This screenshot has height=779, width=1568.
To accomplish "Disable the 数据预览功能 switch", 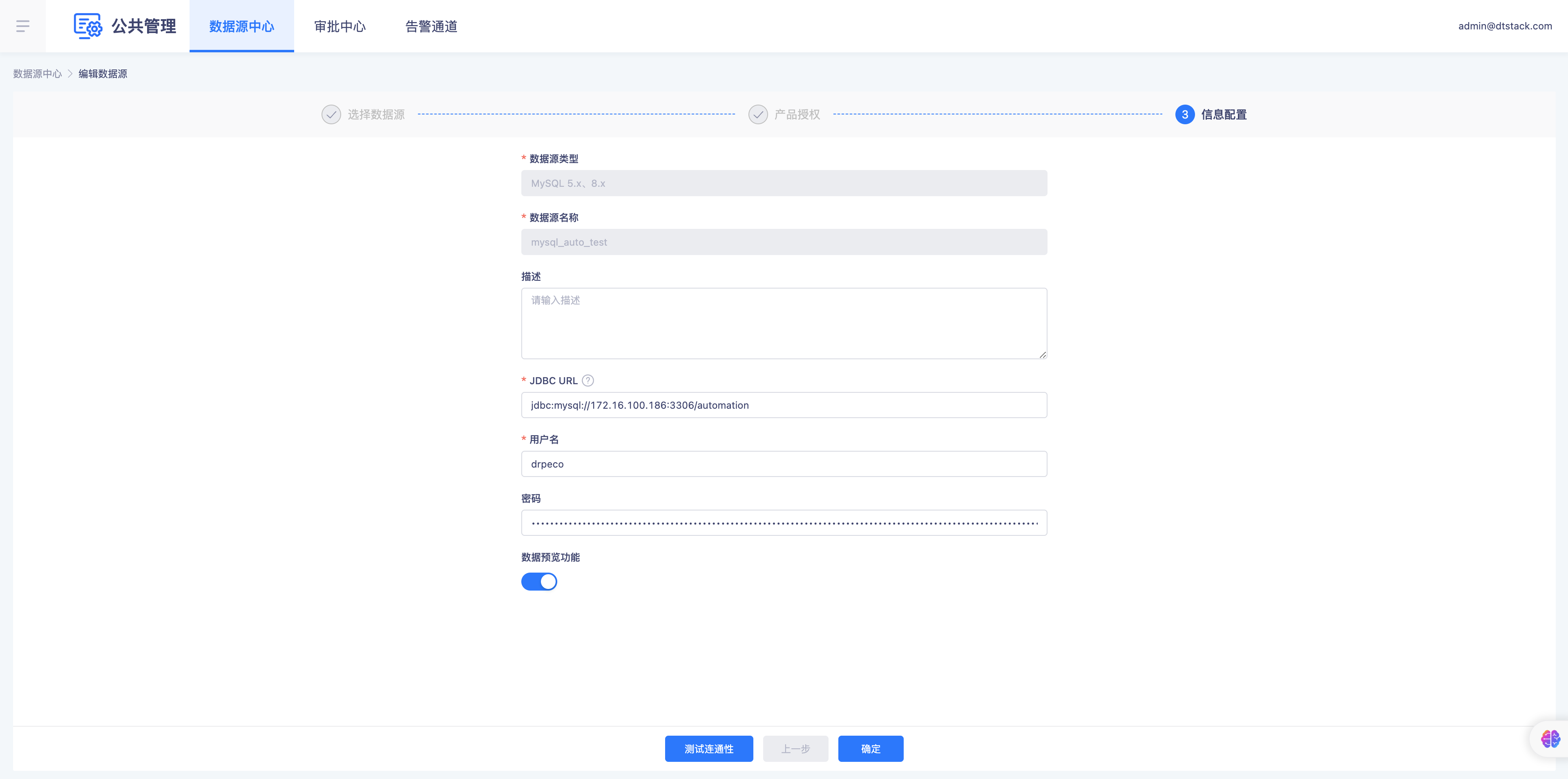I will click(x=539, y=582).
